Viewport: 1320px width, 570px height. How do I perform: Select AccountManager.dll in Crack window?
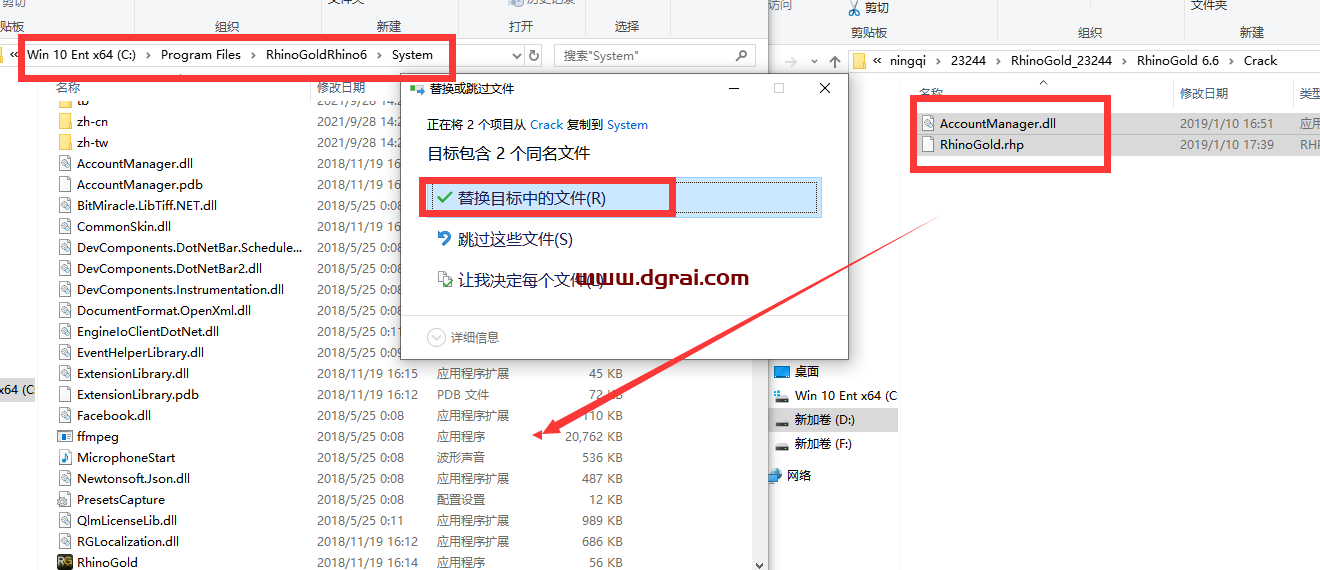[997, 124]
